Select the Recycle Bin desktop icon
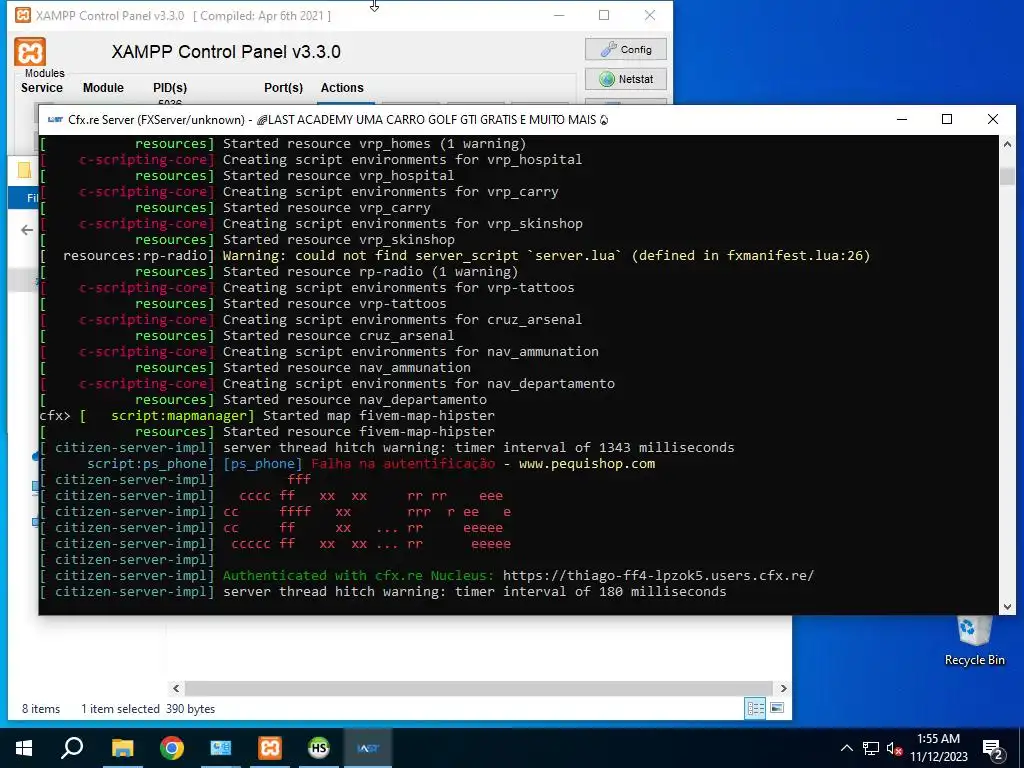This screenshot has height=768, width=1024. pyautogui.click(x=974, y=641)
